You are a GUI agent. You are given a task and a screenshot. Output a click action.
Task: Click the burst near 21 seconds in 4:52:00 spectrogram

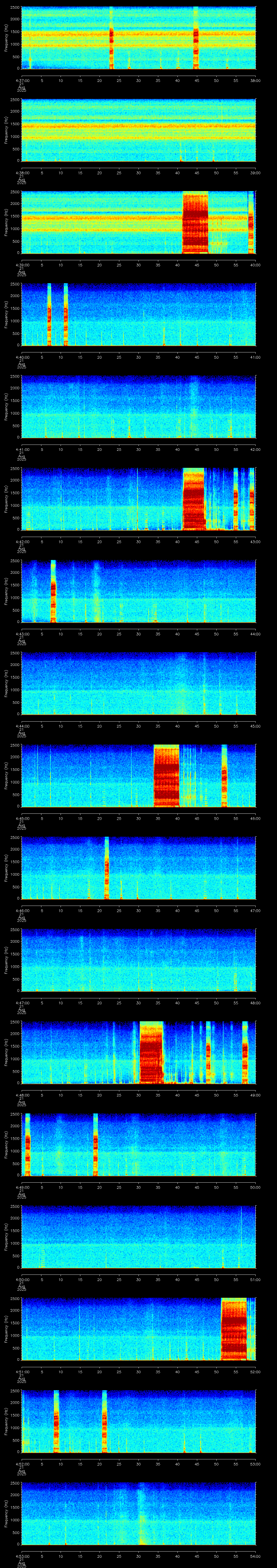point(104,1421)
